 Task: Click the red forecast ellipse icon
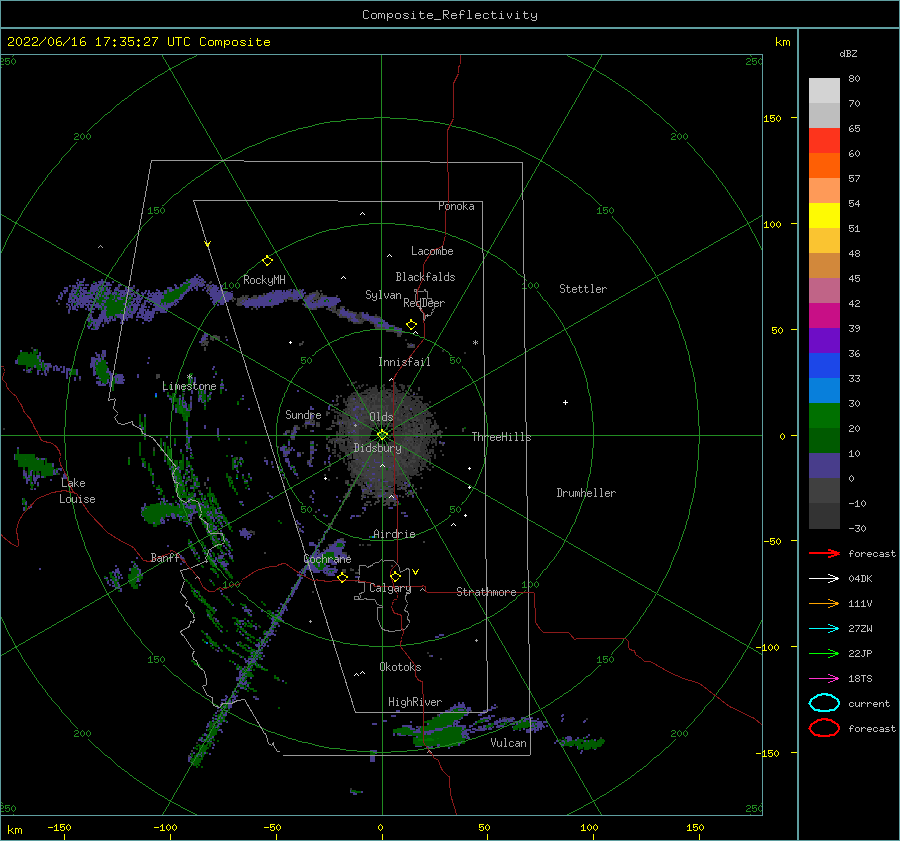(x=824, y=728)
